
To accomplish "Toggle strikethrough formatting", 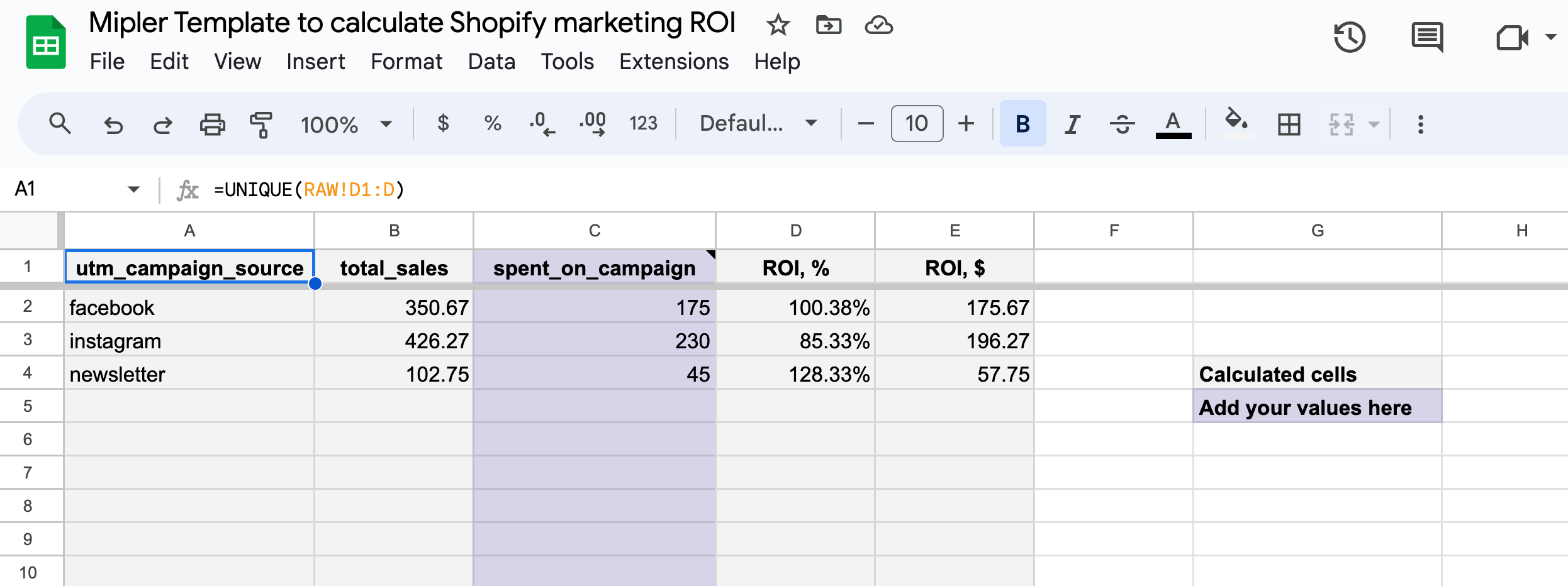I will [1123, 123].
